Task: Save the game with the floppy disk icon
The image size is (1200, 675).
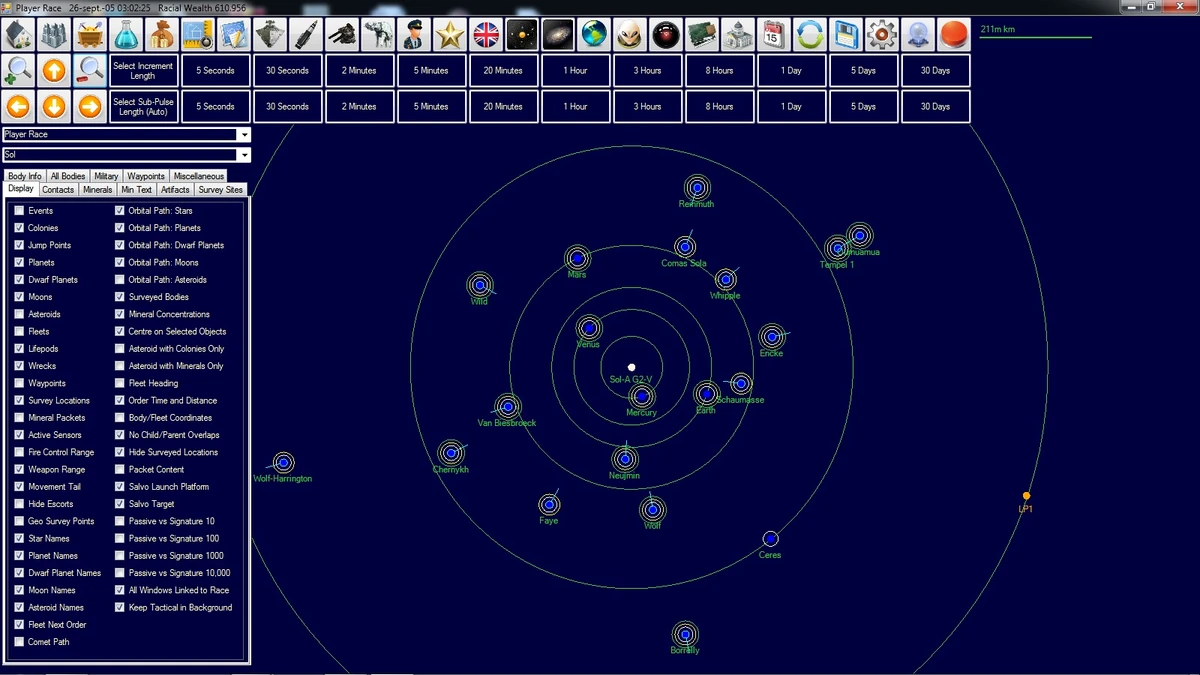Action: coord(845,33)
